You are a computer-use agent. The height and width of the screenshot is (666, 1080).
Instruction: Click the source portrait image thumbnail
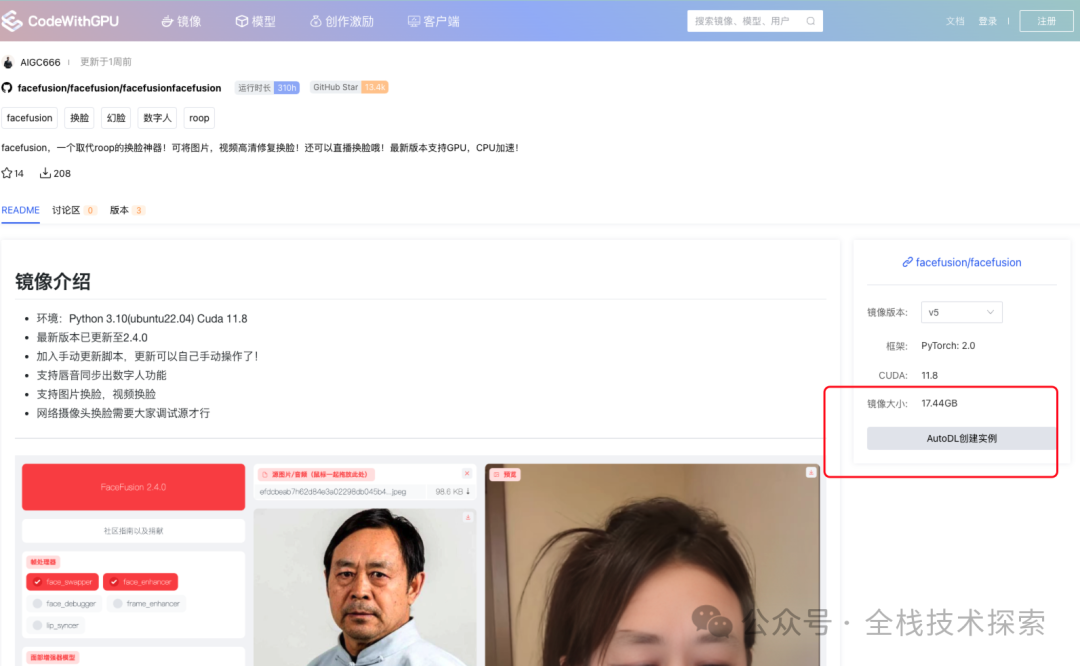pos(365,587)
